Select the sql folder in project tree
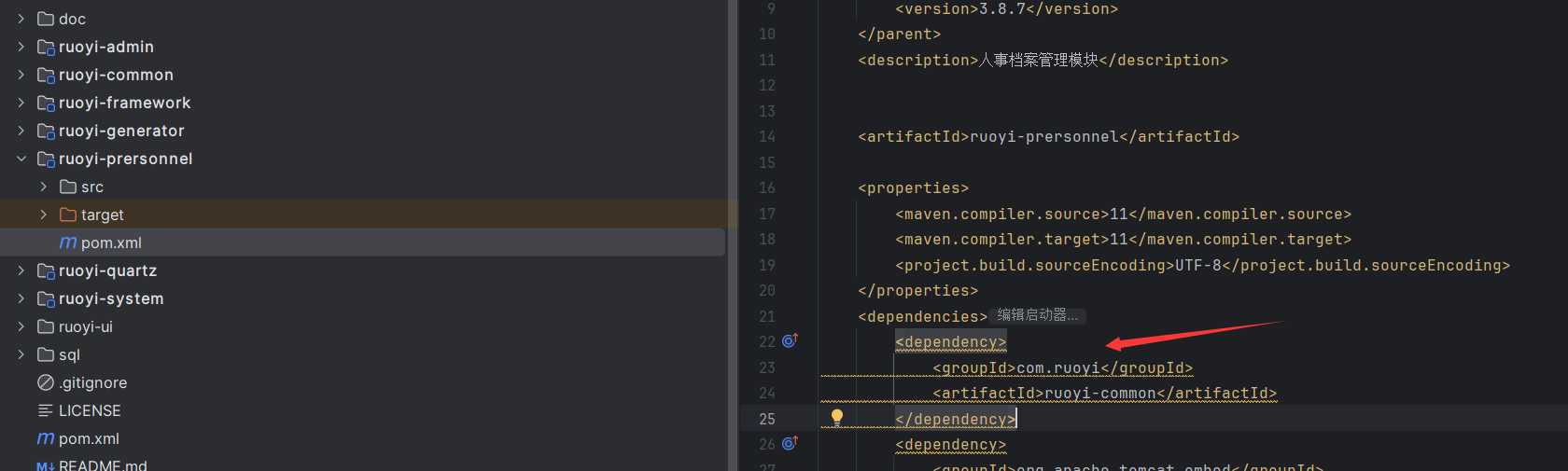 coord(69,354)
